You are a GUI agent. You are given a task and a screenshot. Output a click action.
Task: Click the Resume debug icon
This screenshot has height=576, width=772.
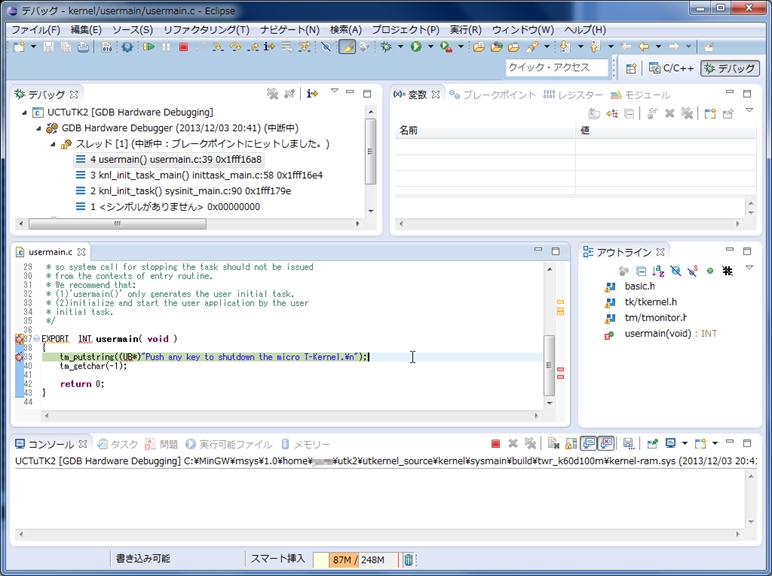[x=149, y=47]
